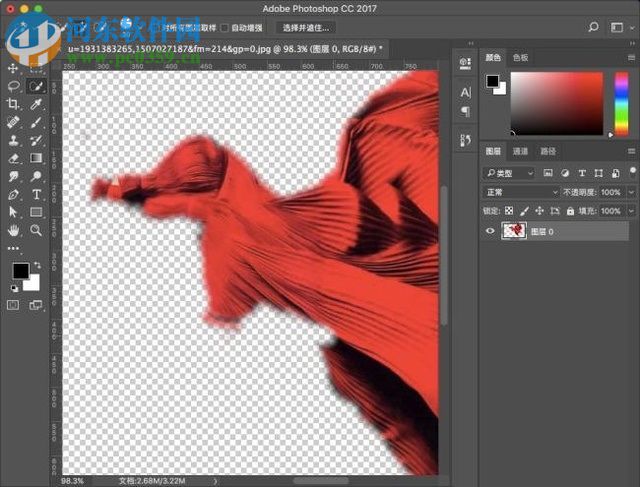The image size is (640, 487).
Task: Expand the 不透明度 opacity dropdown
Action: 630,192
